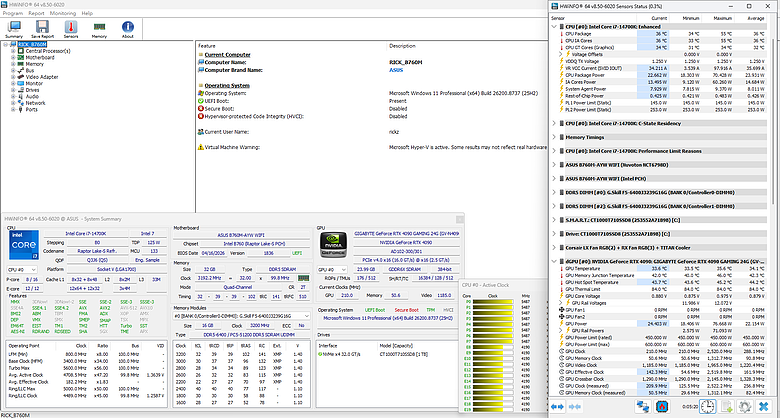Expand the Voltage Offsets row
This screenshot has height=418, width=780.
[x=561, y=54]
